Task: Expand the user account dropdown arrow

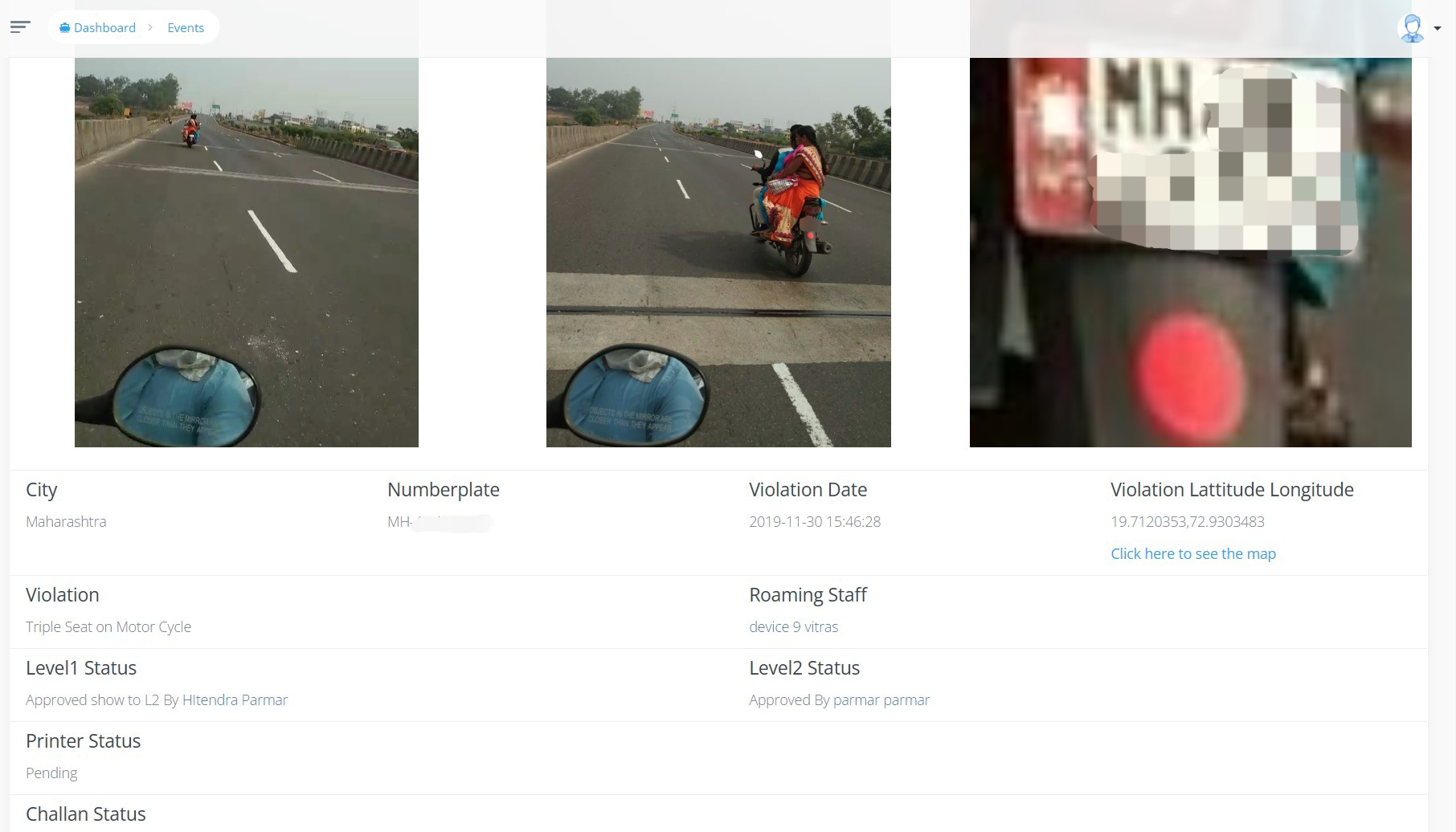Action: point(1438,28)
